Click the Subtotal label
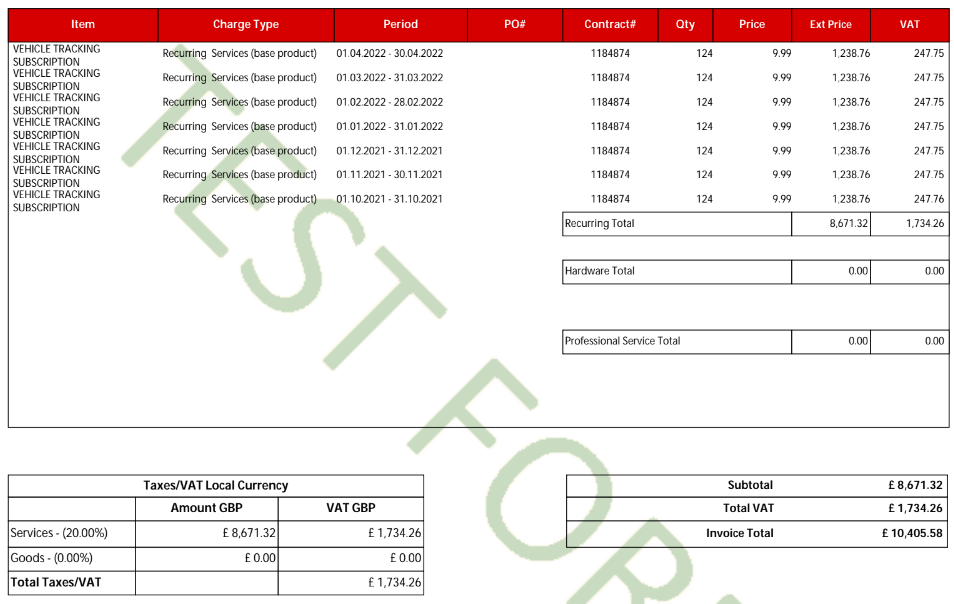 (750, 485)
